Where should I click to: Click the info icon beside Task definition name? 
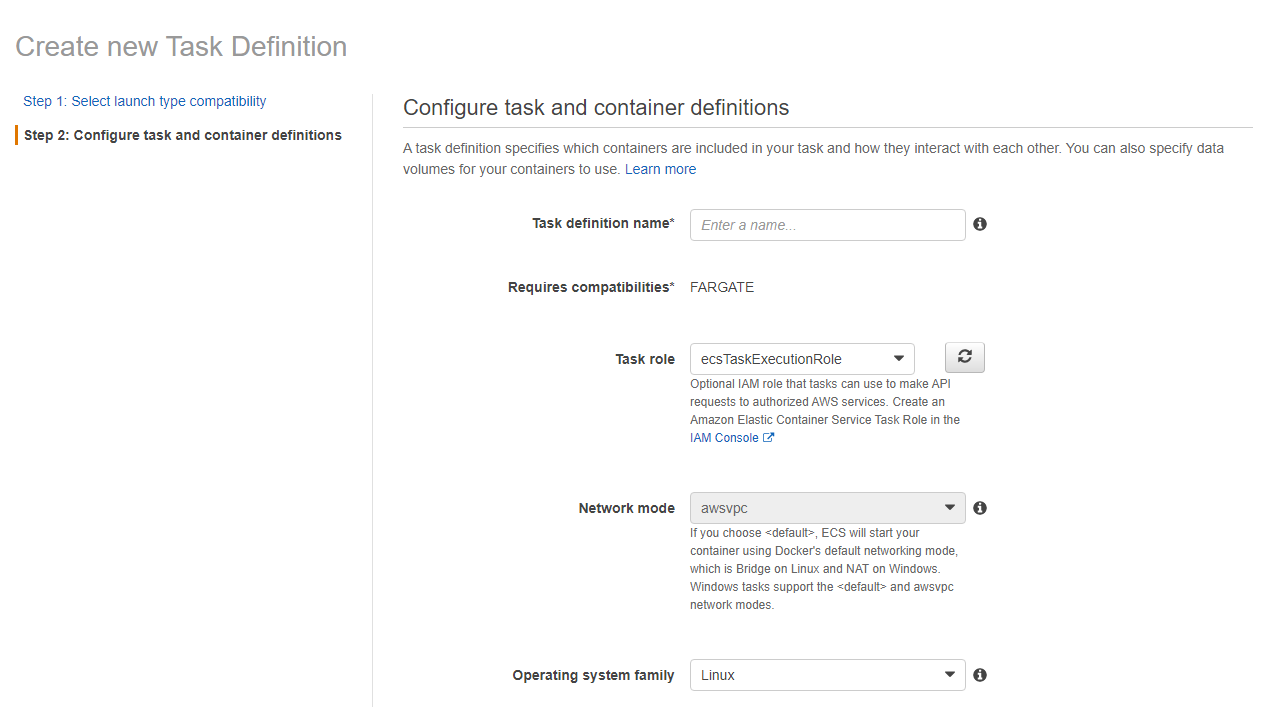click(x=980, y=224)
